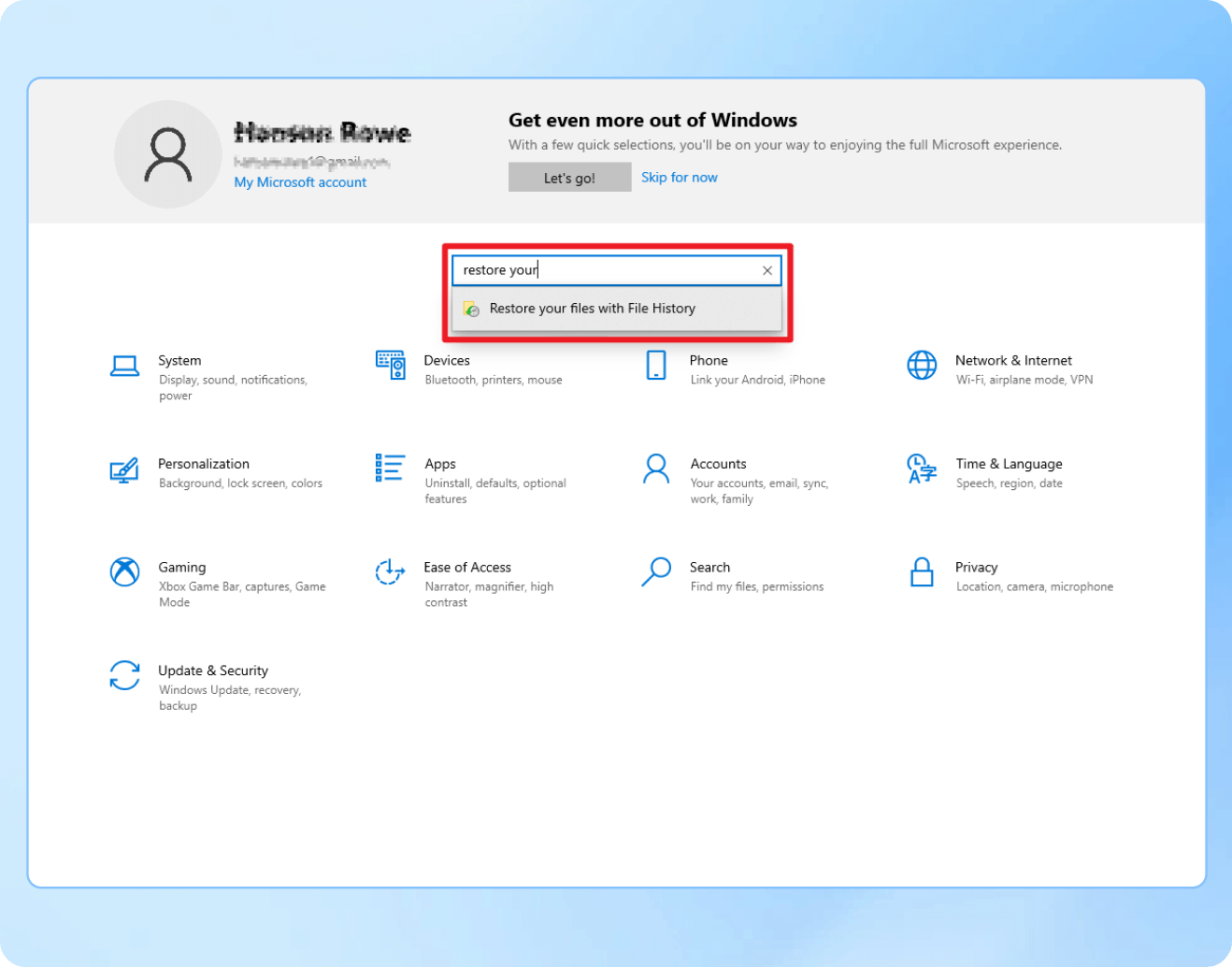Open the Privacy padlock icon
Image resolution: width=1232 pixels, height=967 pixels.
[x=922, y=571]
